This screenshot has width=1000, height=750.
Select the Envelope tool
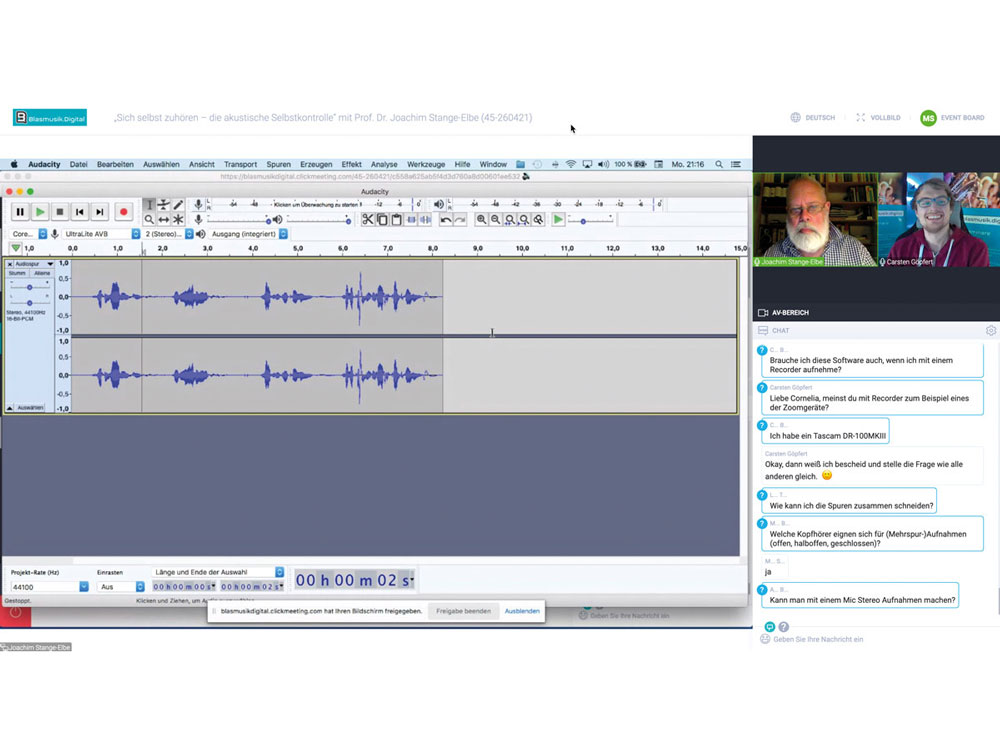coord(164,205)
